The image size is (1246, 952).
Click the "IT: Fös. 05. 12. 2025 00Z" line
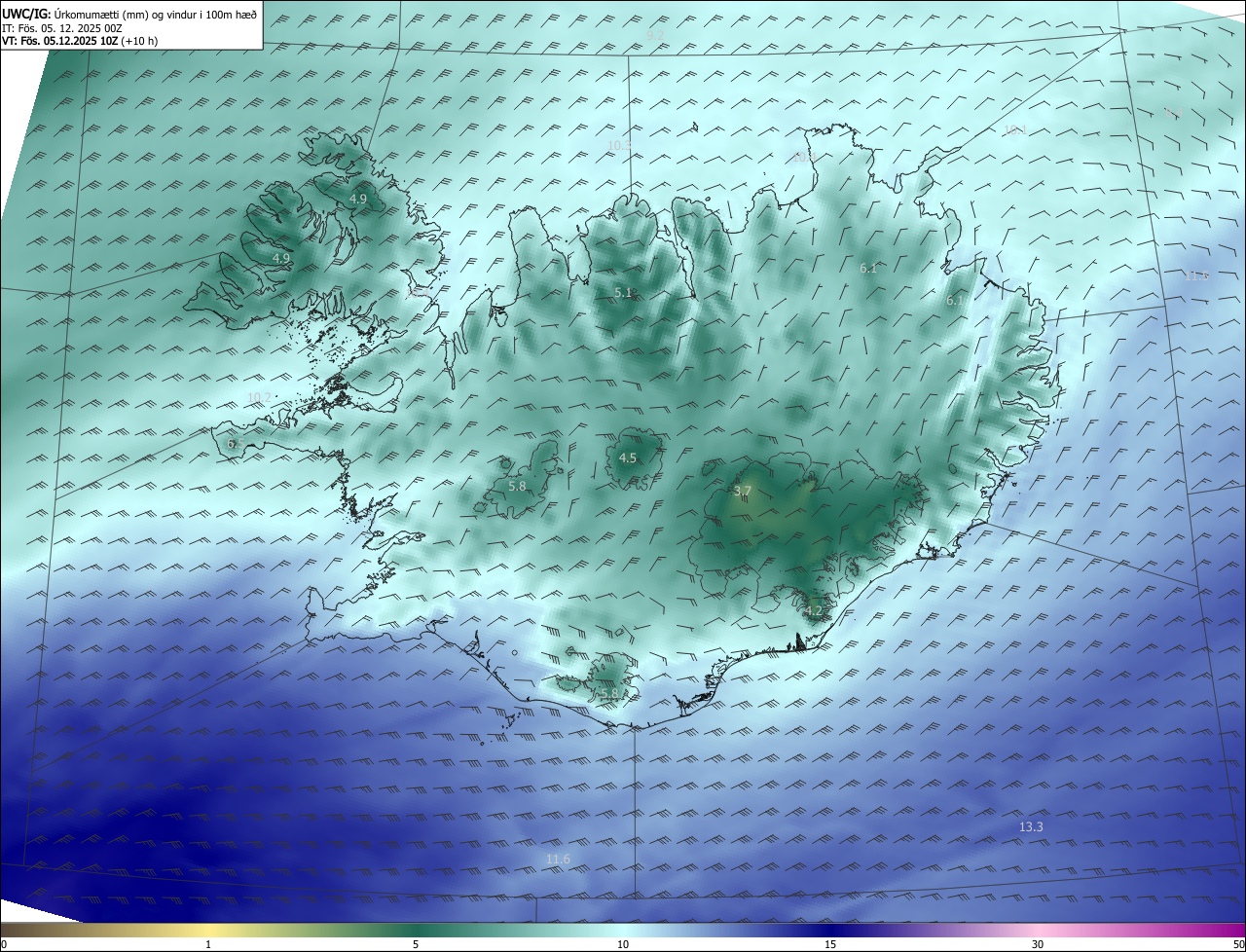(61, 28)
